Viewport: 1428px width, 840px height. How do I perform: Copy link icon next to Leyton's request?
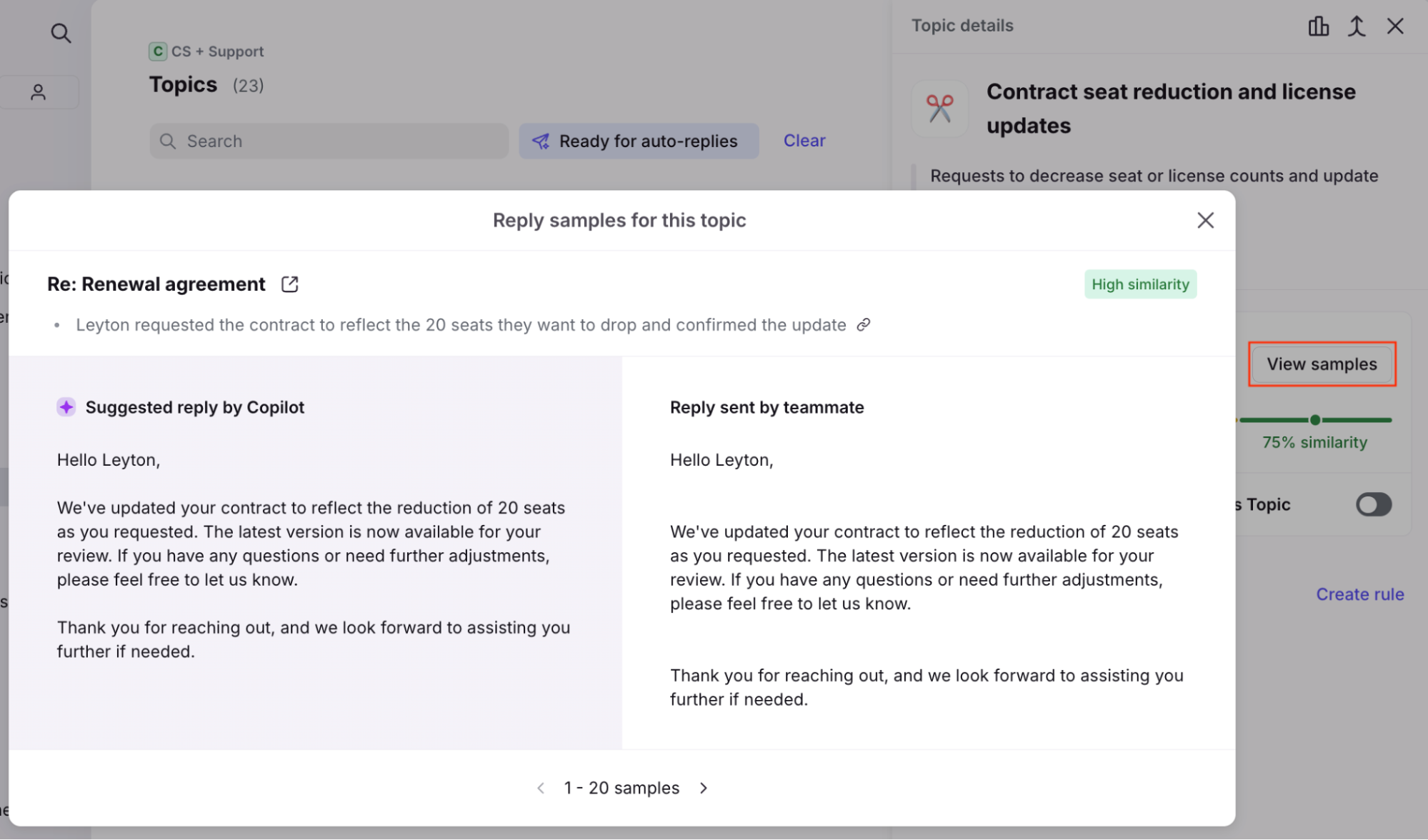click(864, 325)
